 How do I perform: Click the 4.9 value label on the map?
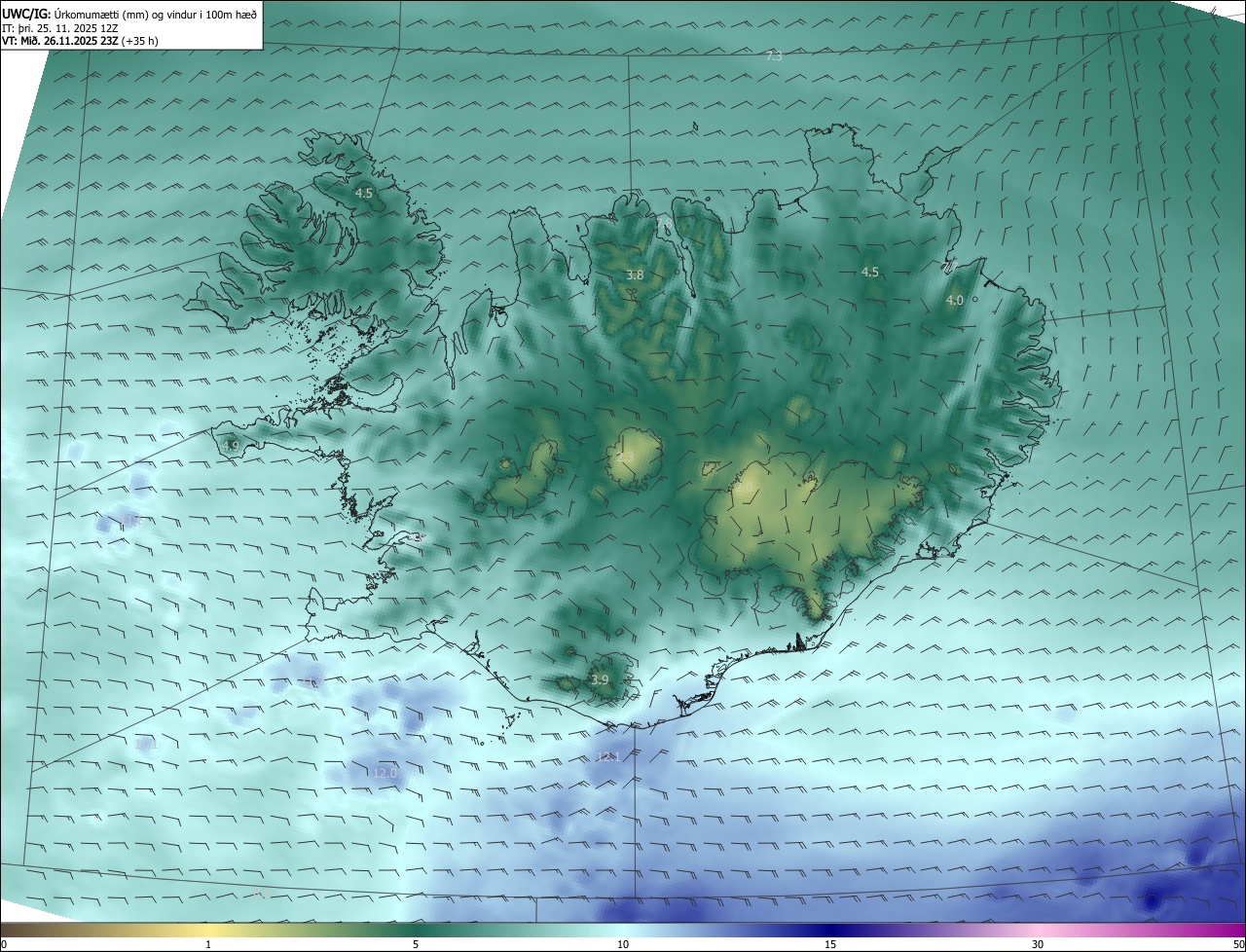click(x=231, y=446)
